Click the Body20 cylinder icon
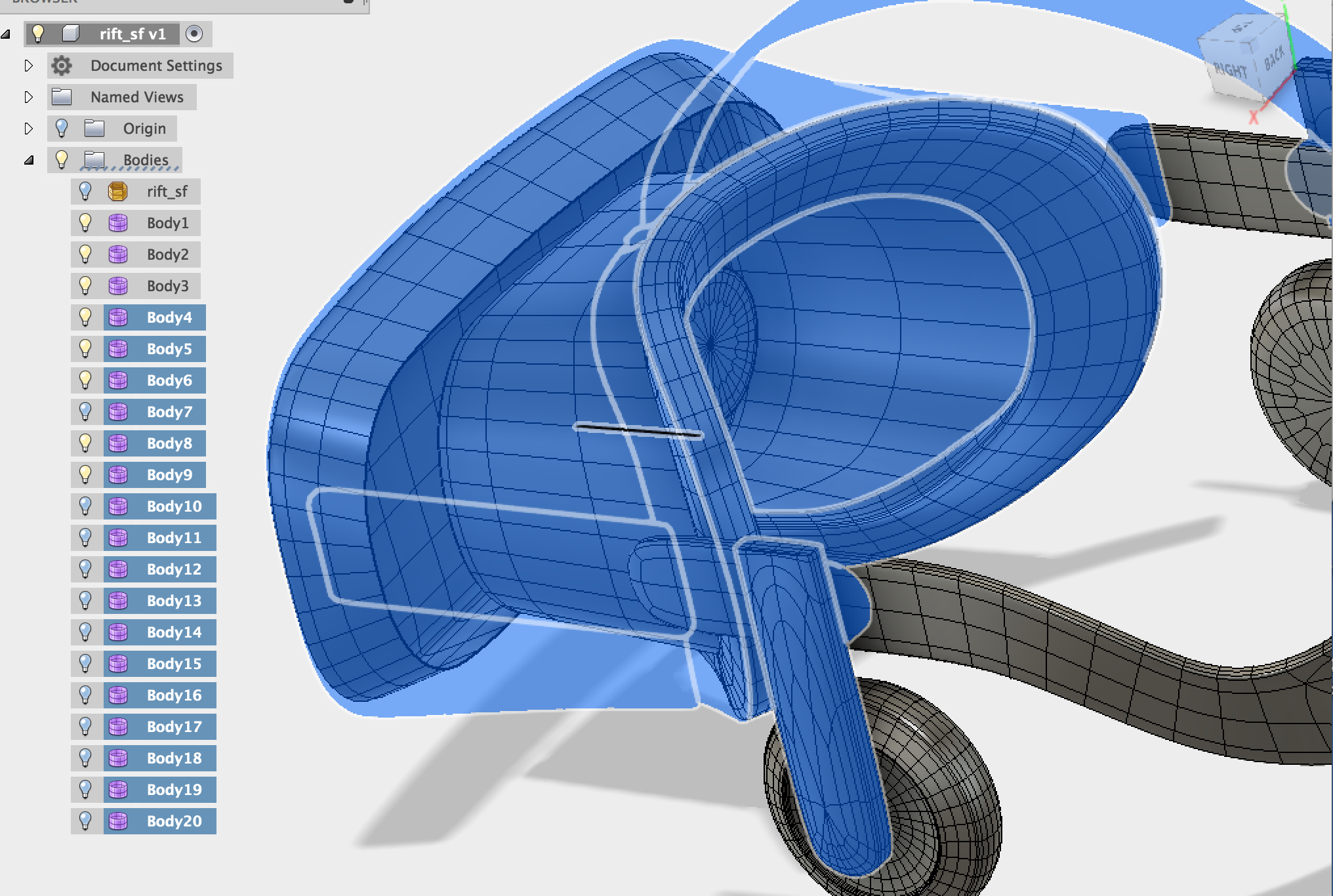Viewport: 1333px width, 896px height. point(119,821)
